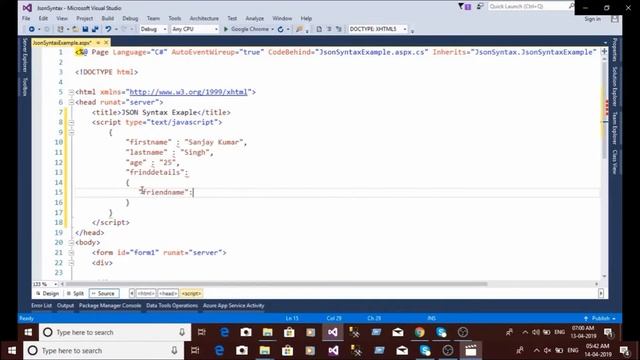Open the Build menu
Screen dimensions: 640x360
point(108,18)
